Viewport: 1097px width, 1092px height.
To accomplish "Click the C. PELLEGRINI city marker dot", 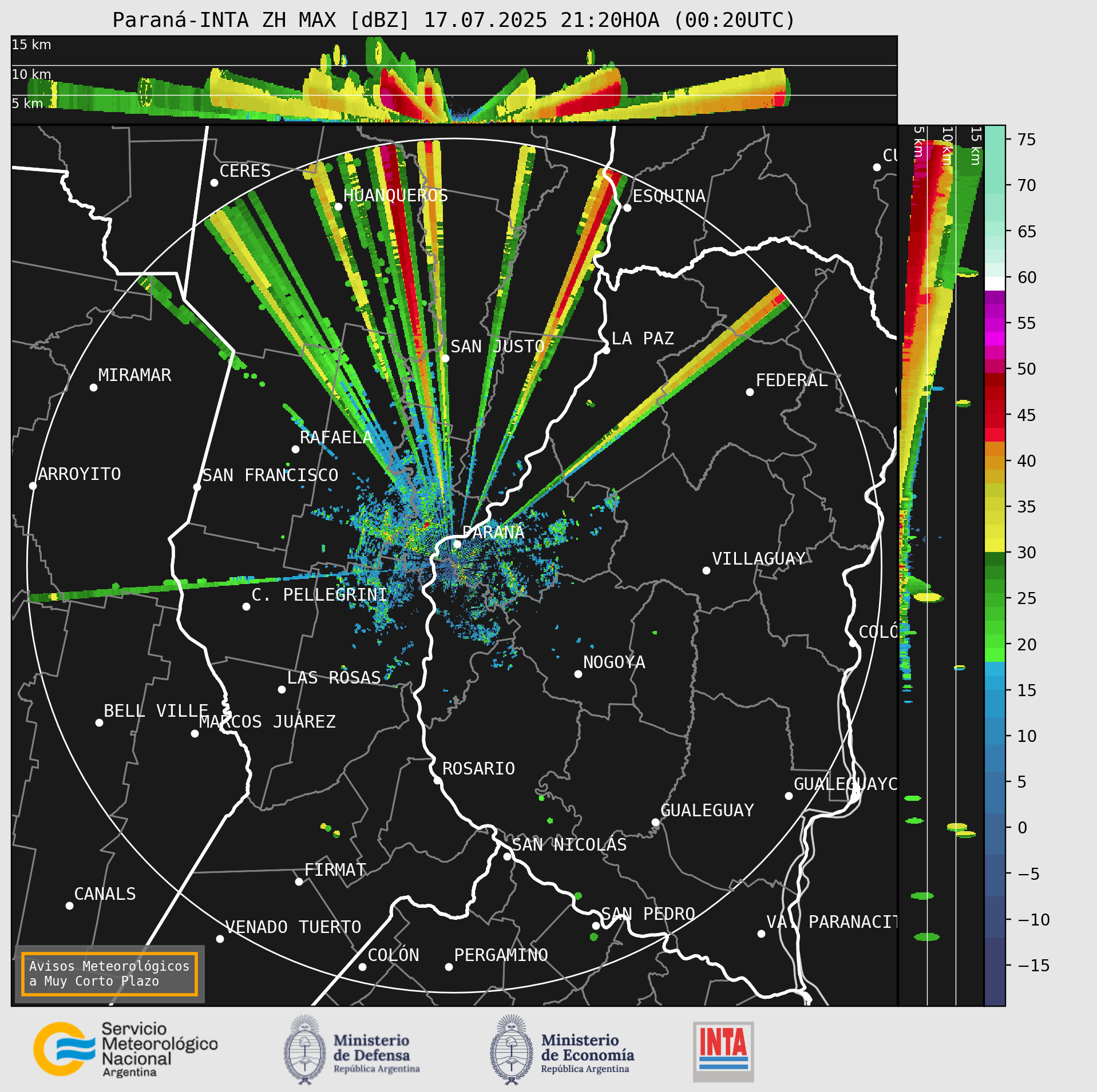I will pos(246,606).
